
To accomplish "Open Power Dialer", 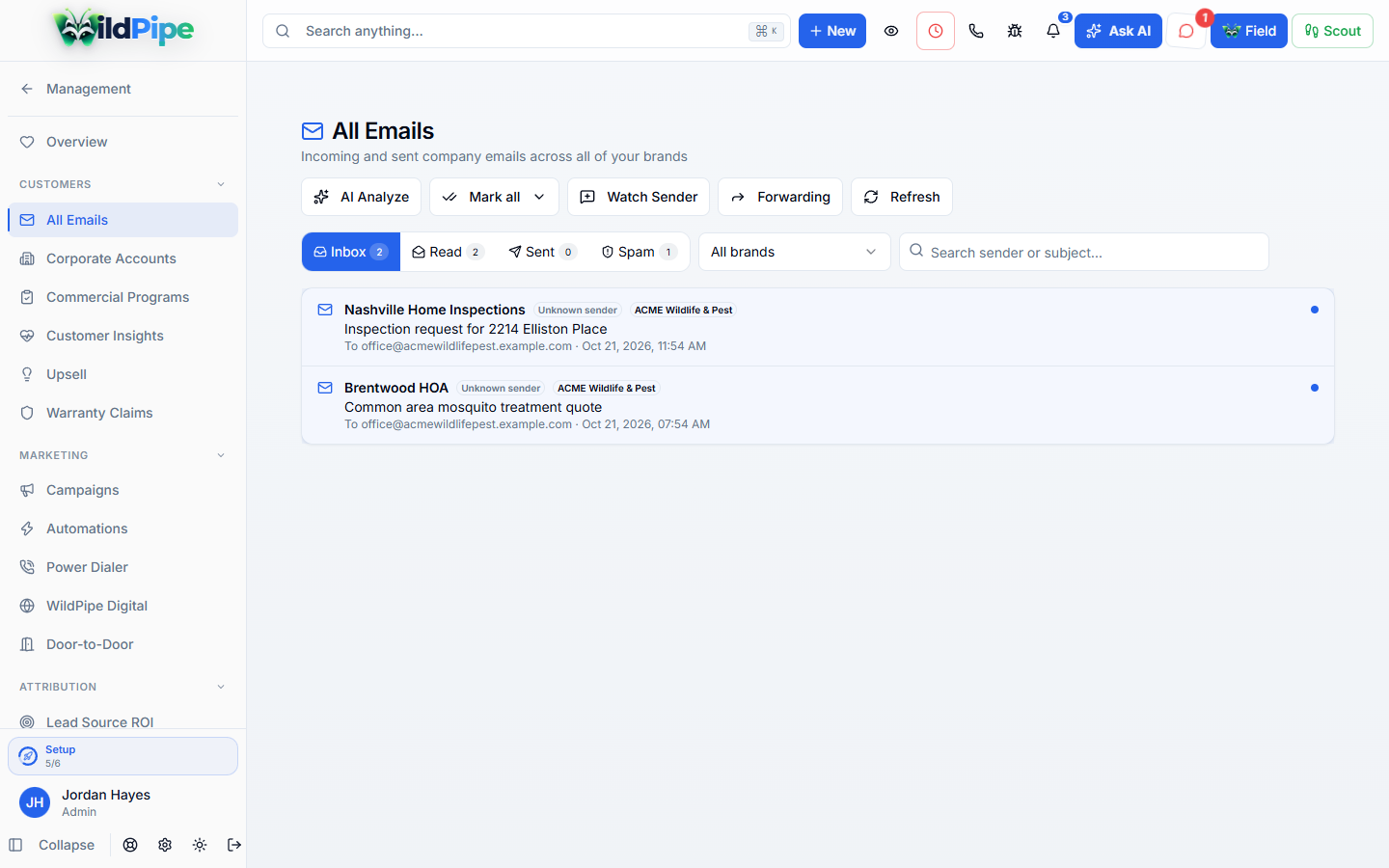I will point(123,567).
